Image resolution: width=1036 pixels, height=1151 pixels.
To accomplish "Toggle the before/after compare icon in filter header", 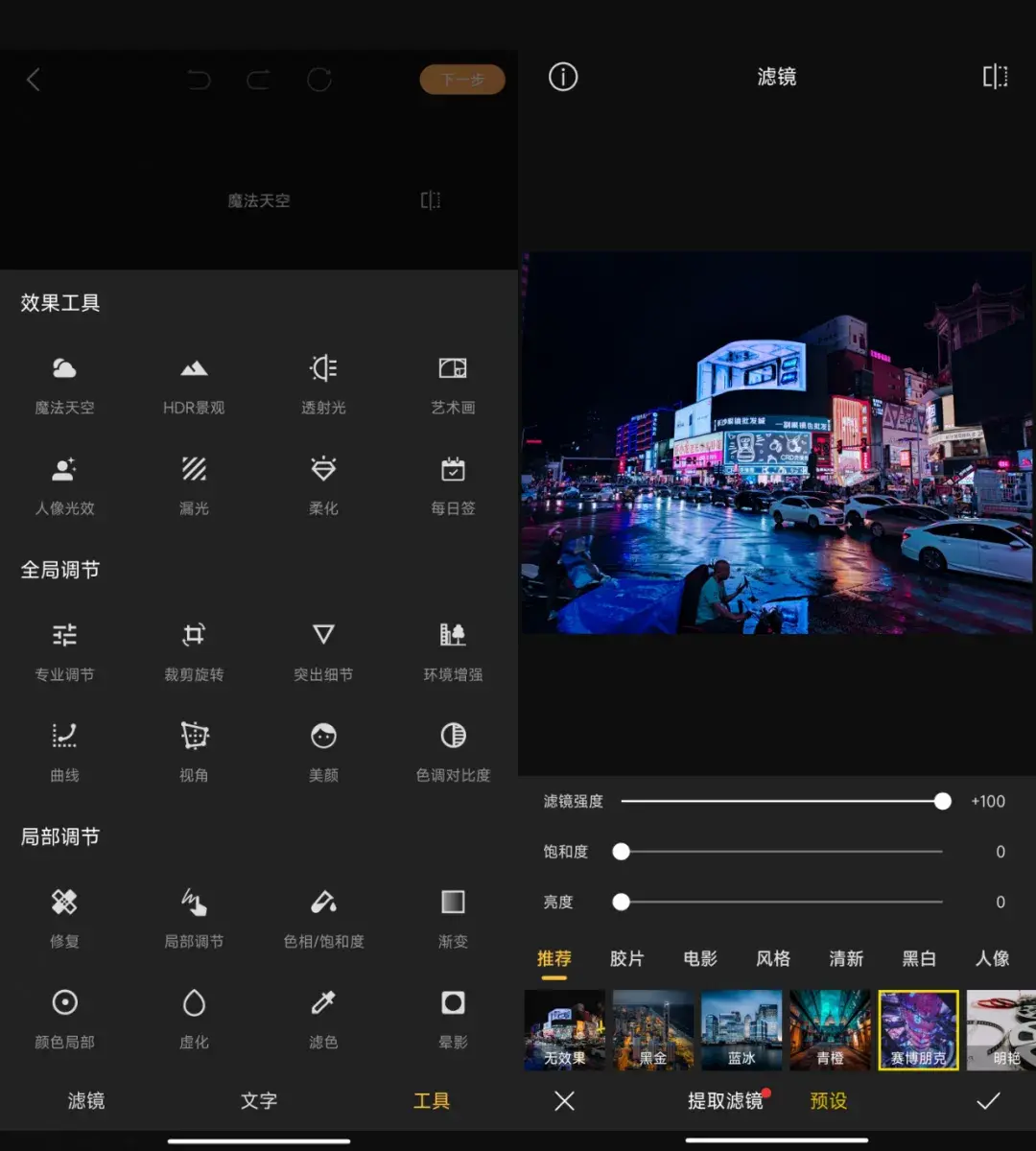I will click(995, 77).
